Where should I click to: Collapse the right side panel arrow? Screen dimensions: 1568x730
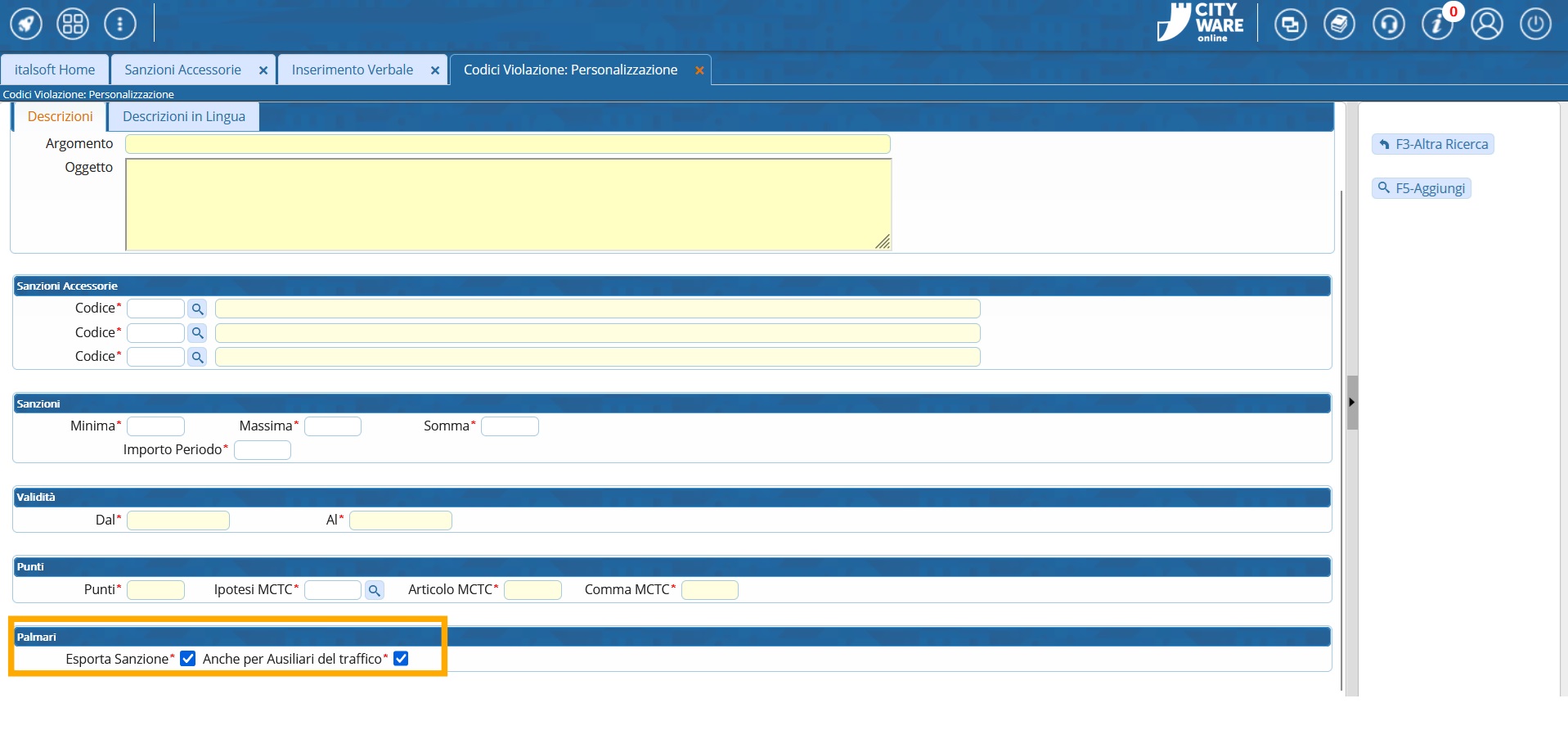[x=1352, y=402]
